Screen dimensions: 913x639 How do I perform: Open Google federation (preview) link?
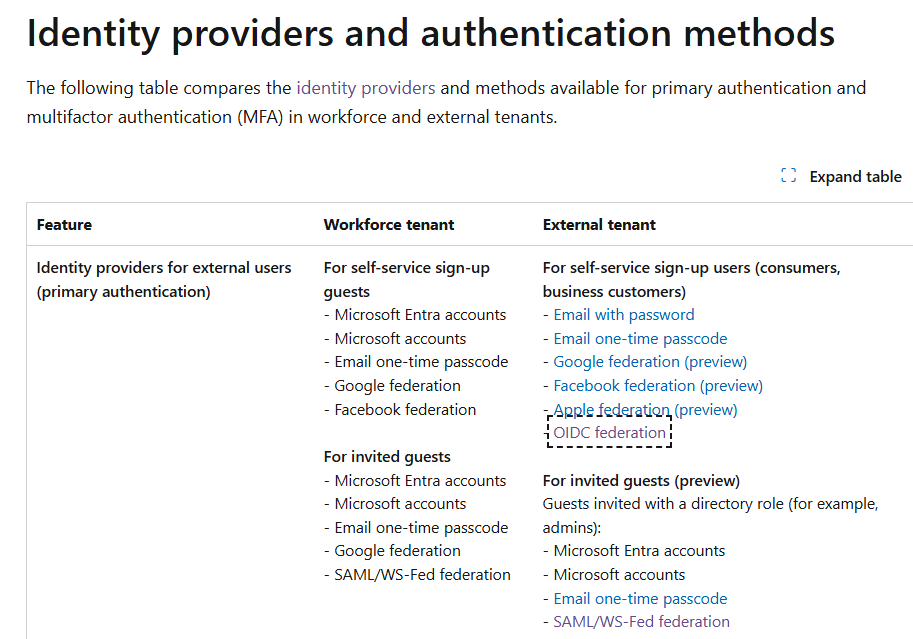(650, 362)
